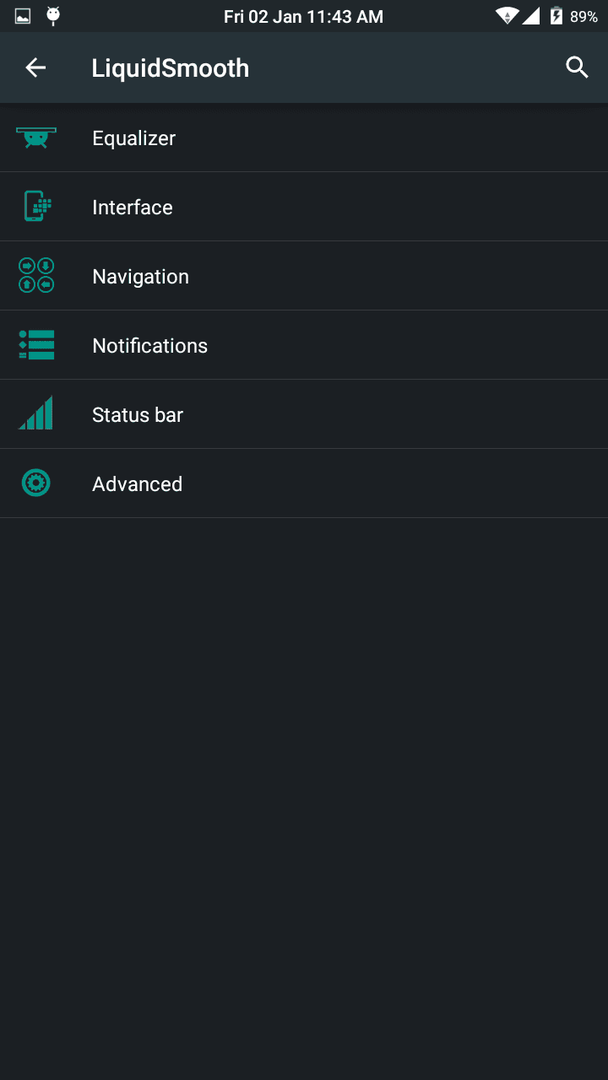Open the Interface settings entry
Image resolution: width=608 pixels, height=1080 pixels.
[x=304, y=207]
